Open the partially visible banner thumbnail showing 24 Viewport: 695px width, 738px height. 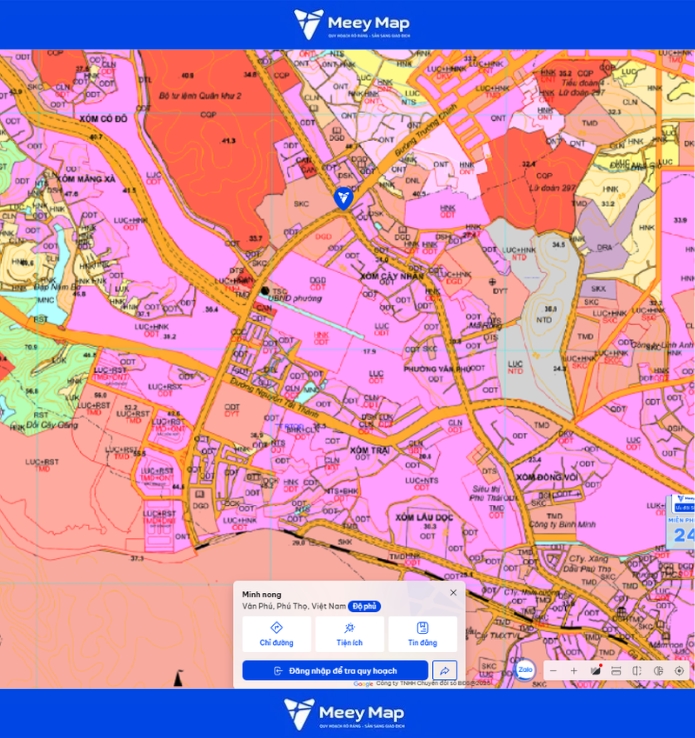click(680, 522)
